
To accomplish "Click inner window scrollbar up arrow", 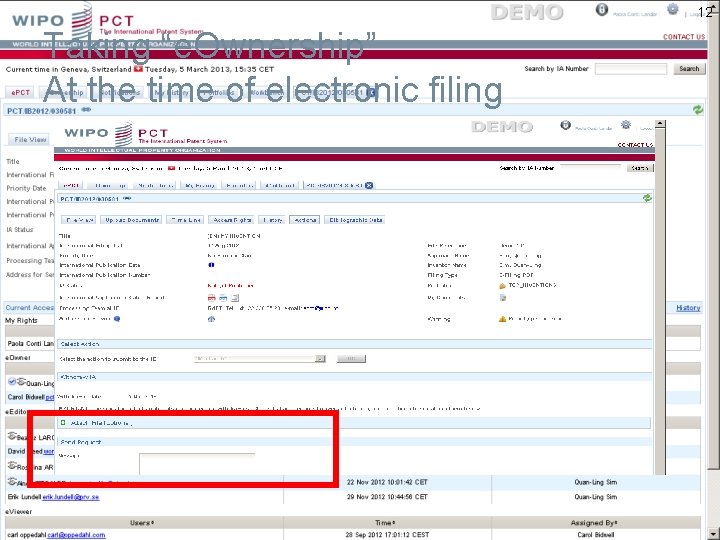I will [660, 124].
